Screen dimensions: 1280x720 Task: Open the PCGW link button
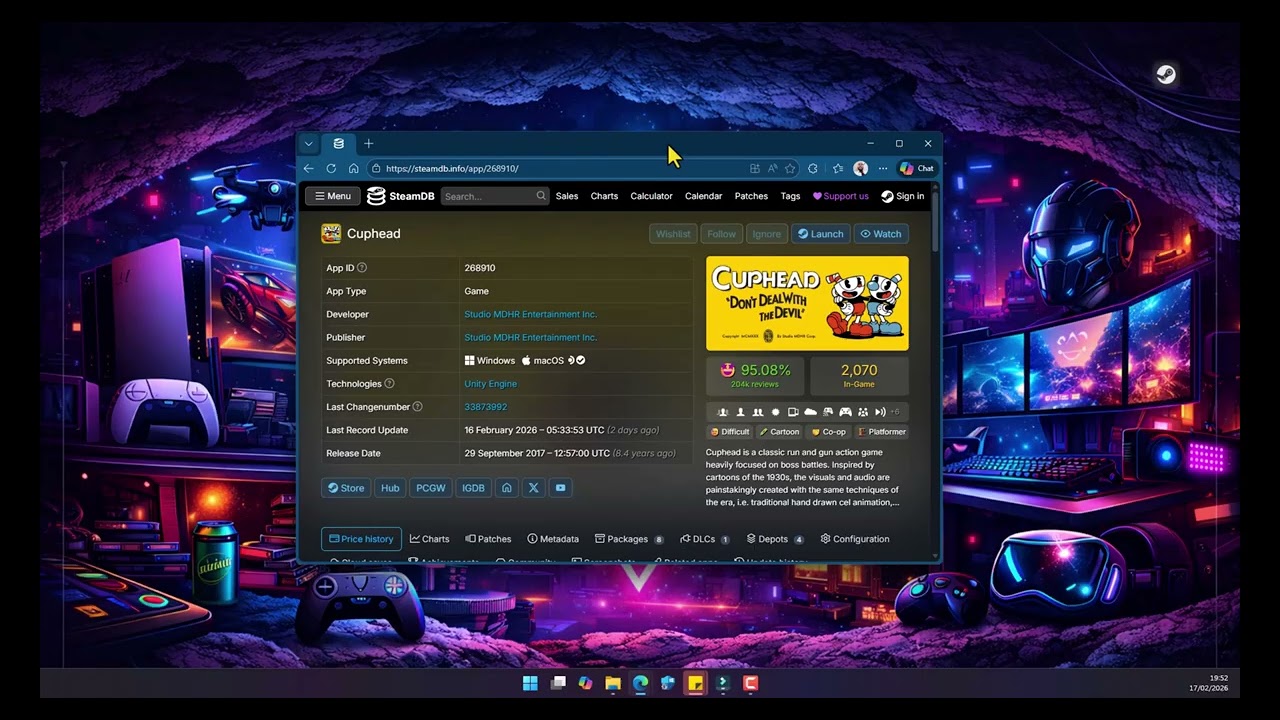[x=430, y=488]
